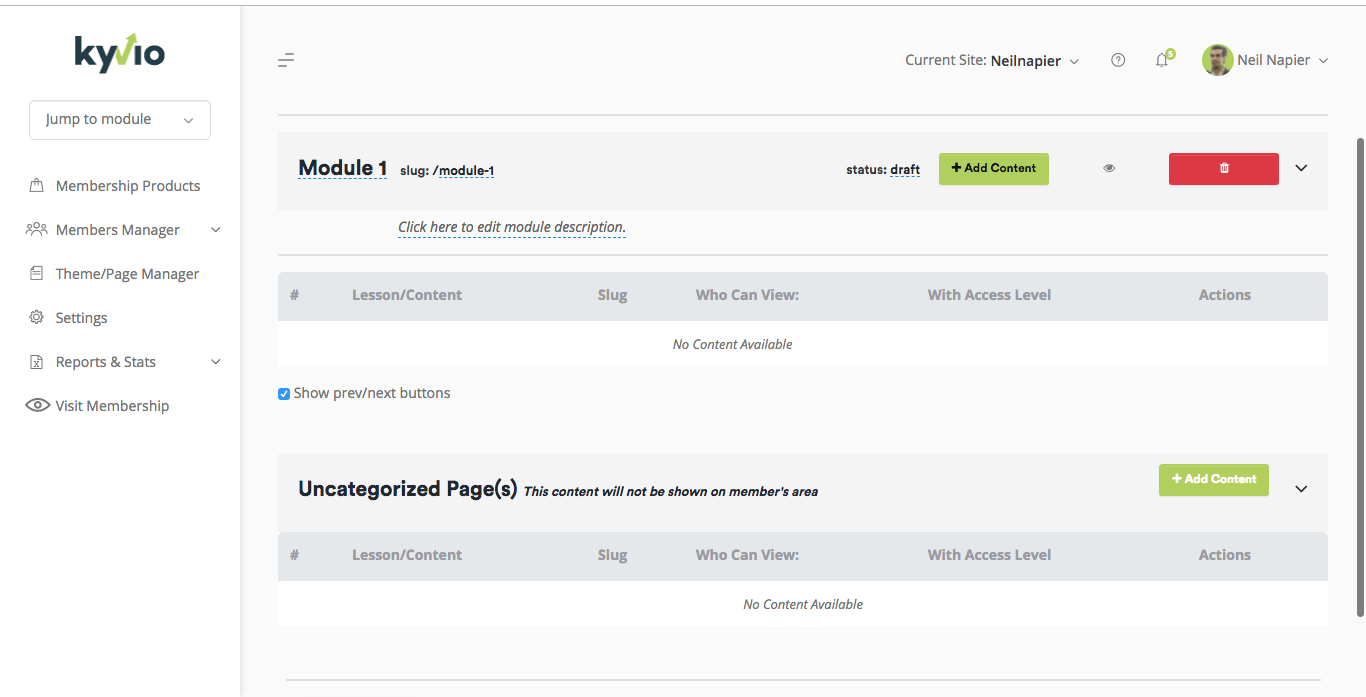Screen dimensions: 1366x697
Task: Open Reports & Stats in sidebar
Action: [x=106, y=362]
